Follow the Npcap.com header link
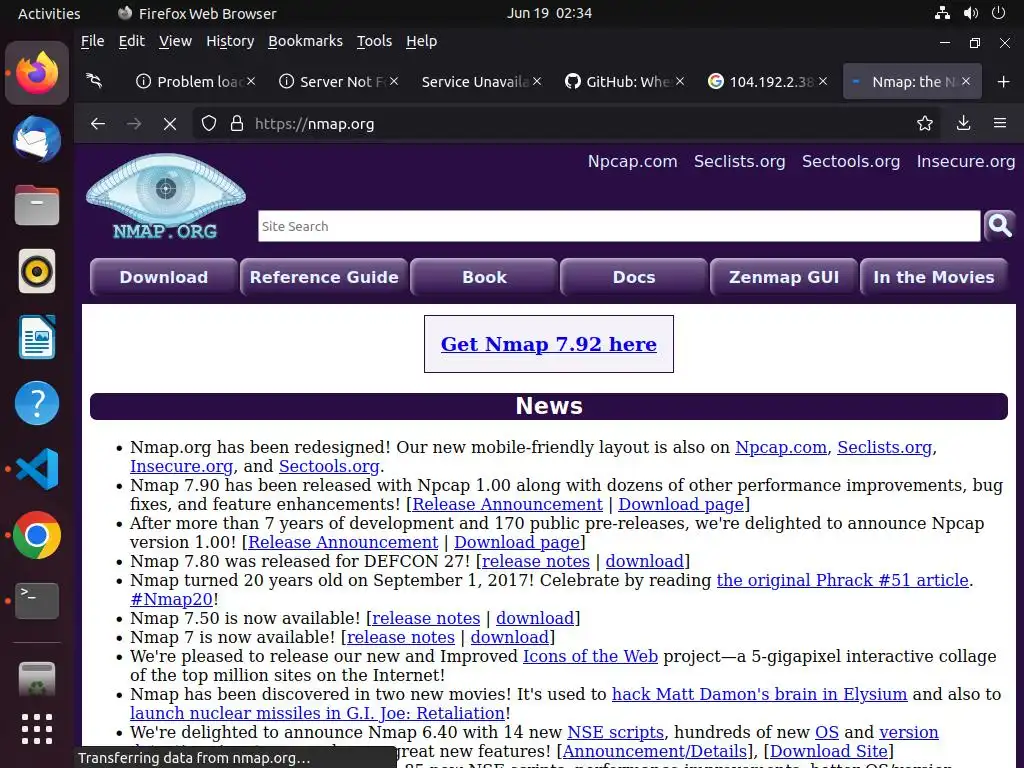1024x768 pixels. tap(632, 161)
